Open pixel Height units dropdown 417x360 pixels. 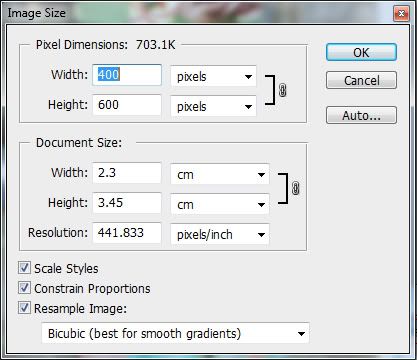click(x=213, y=106)
